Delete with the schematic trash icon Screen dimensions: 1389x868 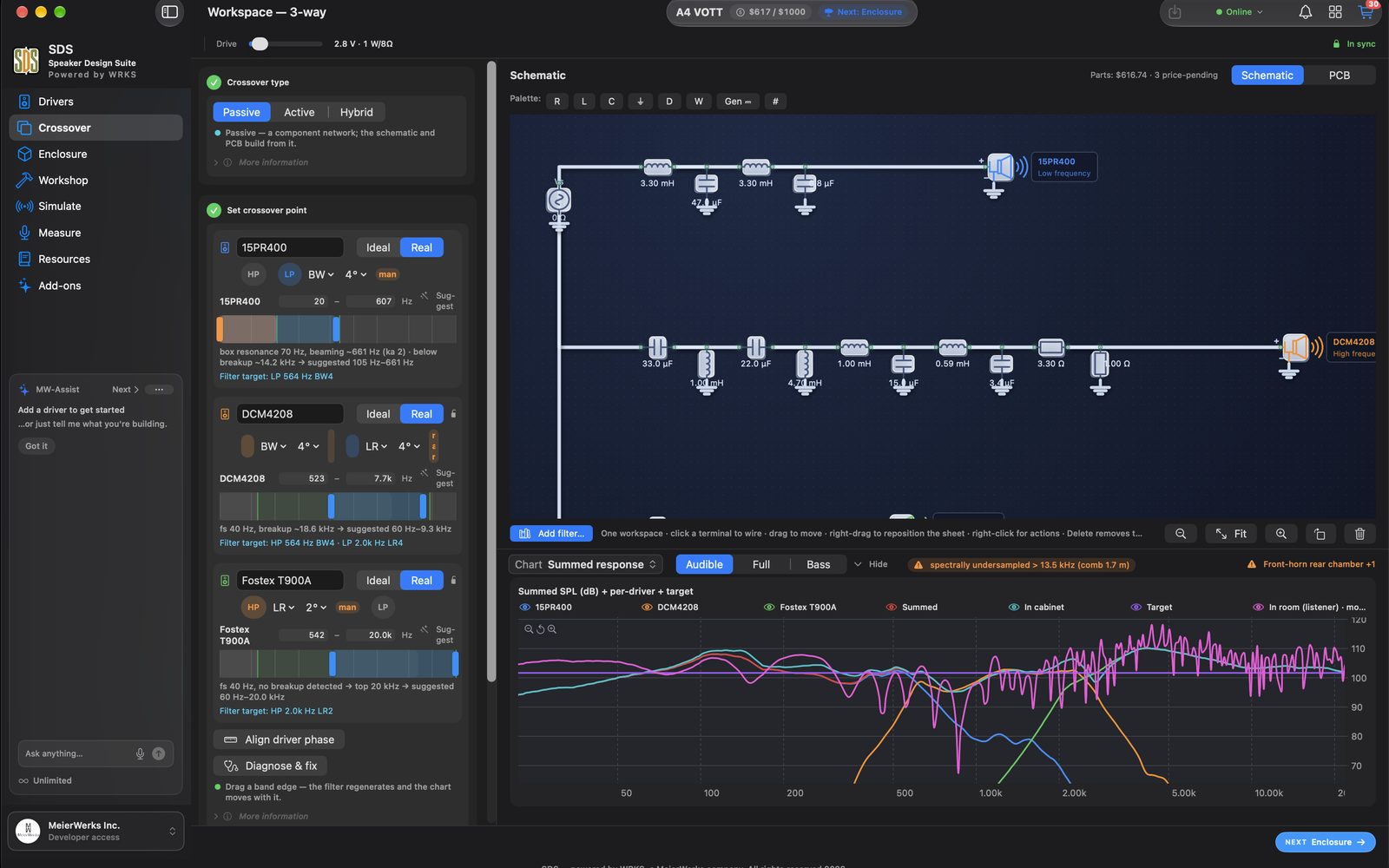(1359, 534)
